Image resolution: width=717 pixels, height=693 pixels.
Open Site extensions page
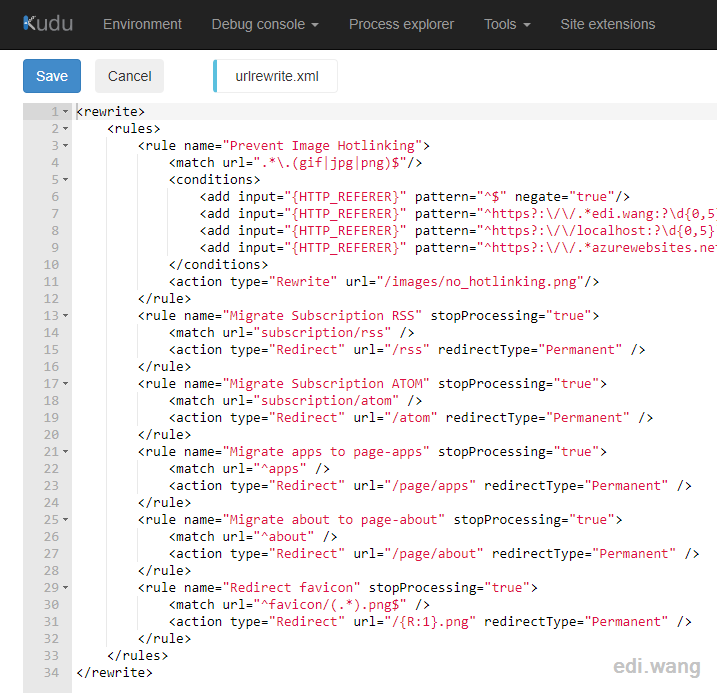click(x=608, y=24)
